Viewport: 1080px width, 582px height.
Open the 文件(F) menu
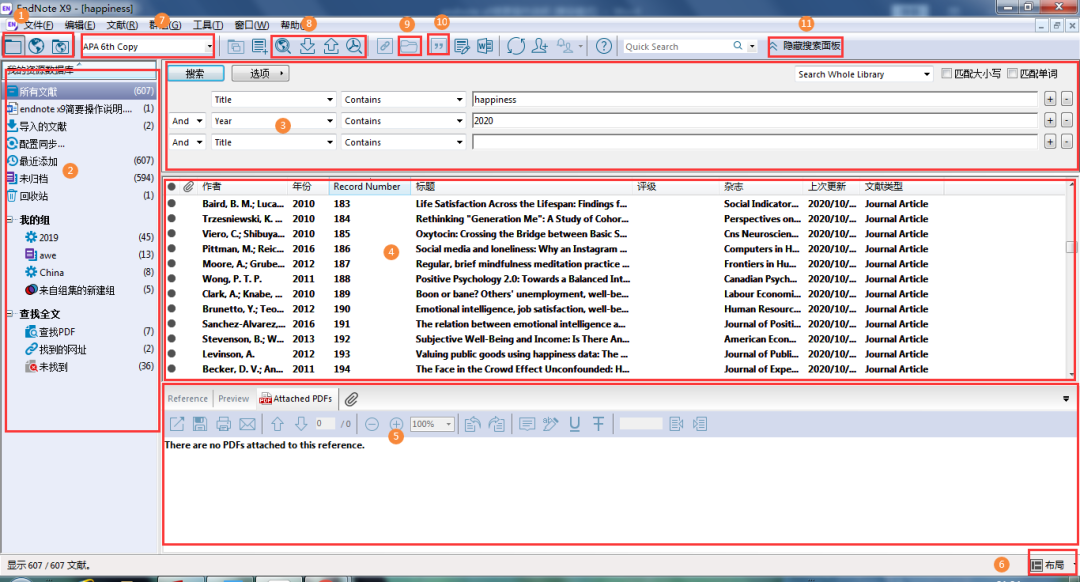(39, 25)
